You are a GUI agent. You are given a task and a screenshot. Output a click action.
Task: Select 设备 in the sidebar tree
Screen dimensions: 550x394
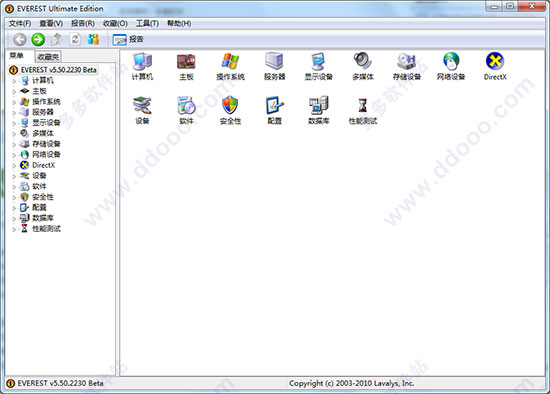tap(39, 175)
